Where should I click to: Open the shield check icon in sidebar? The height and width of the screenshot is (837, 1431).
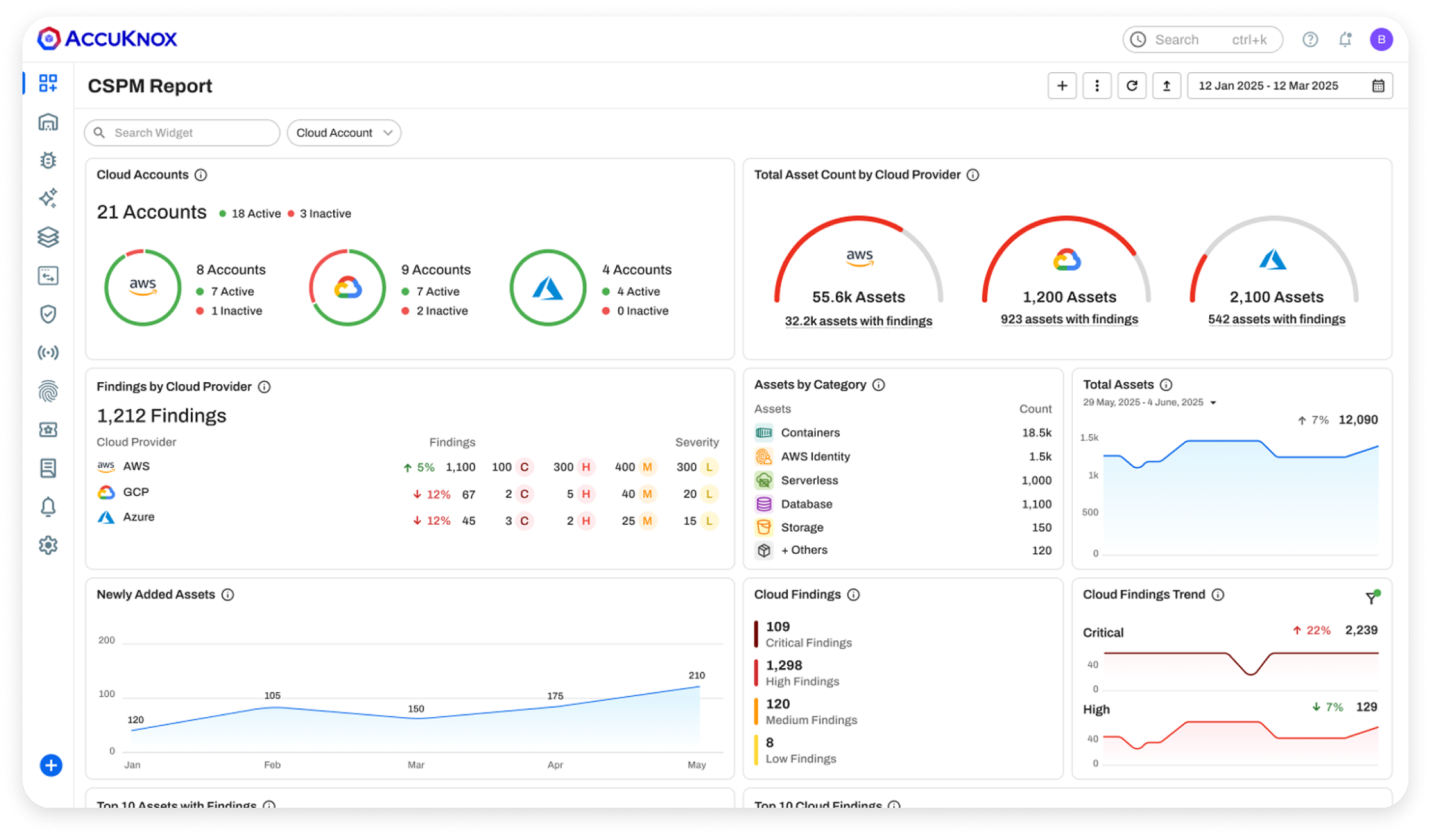[x=48, y=314]
